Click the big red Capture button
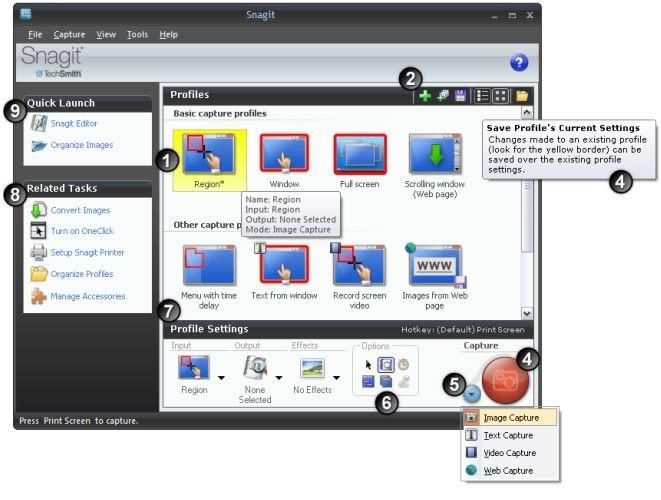 click(x=505, y=380)
